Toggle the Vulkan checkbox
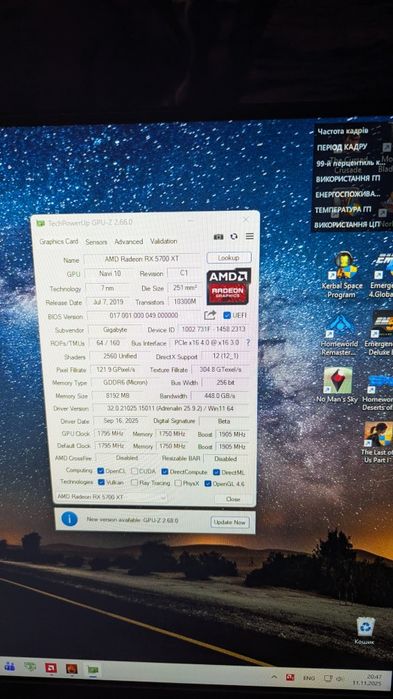Screen dimensions: 393x699 pos(101,482)
